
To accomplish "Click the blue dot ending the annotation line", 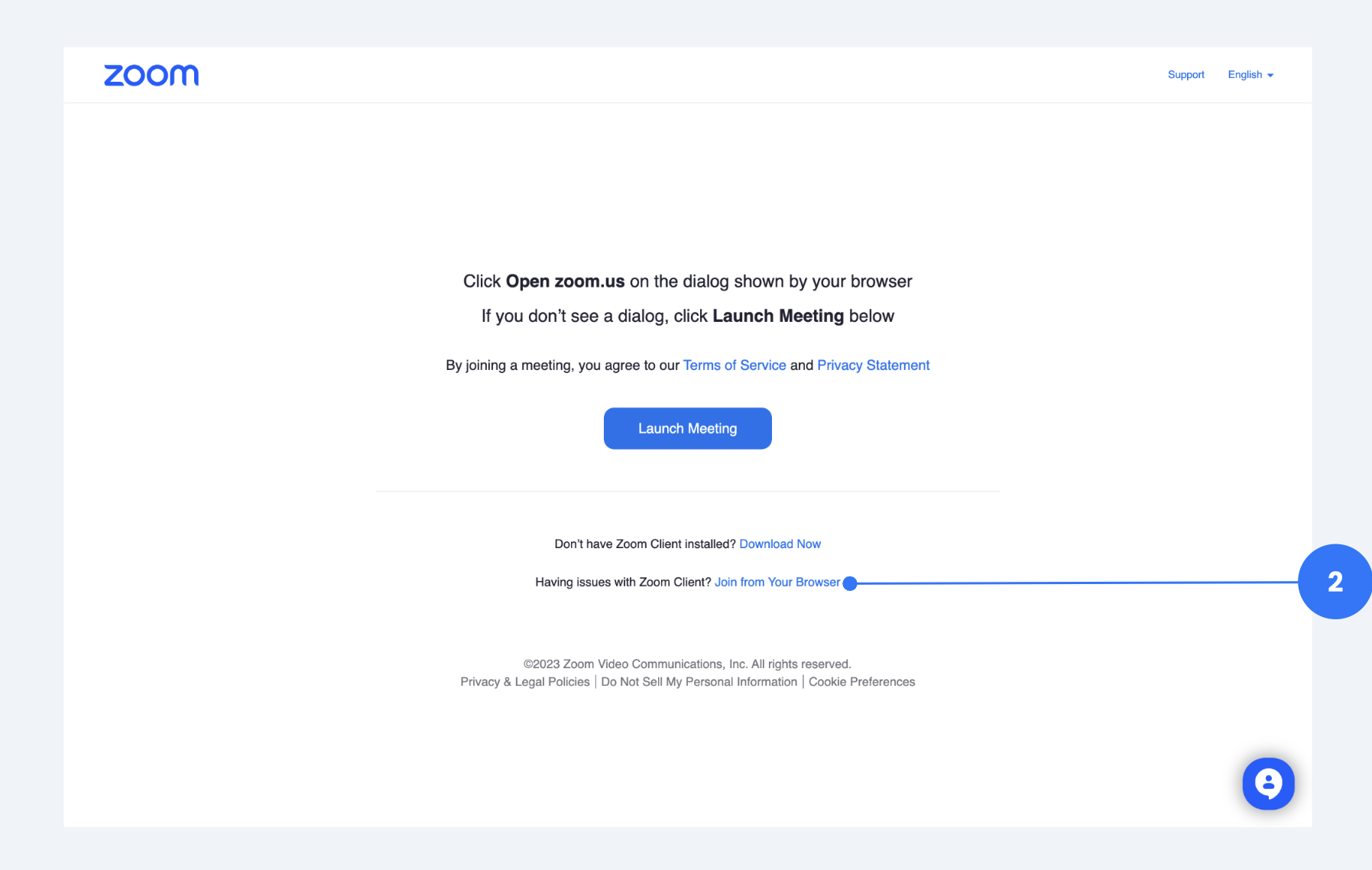I will point(850,583).
